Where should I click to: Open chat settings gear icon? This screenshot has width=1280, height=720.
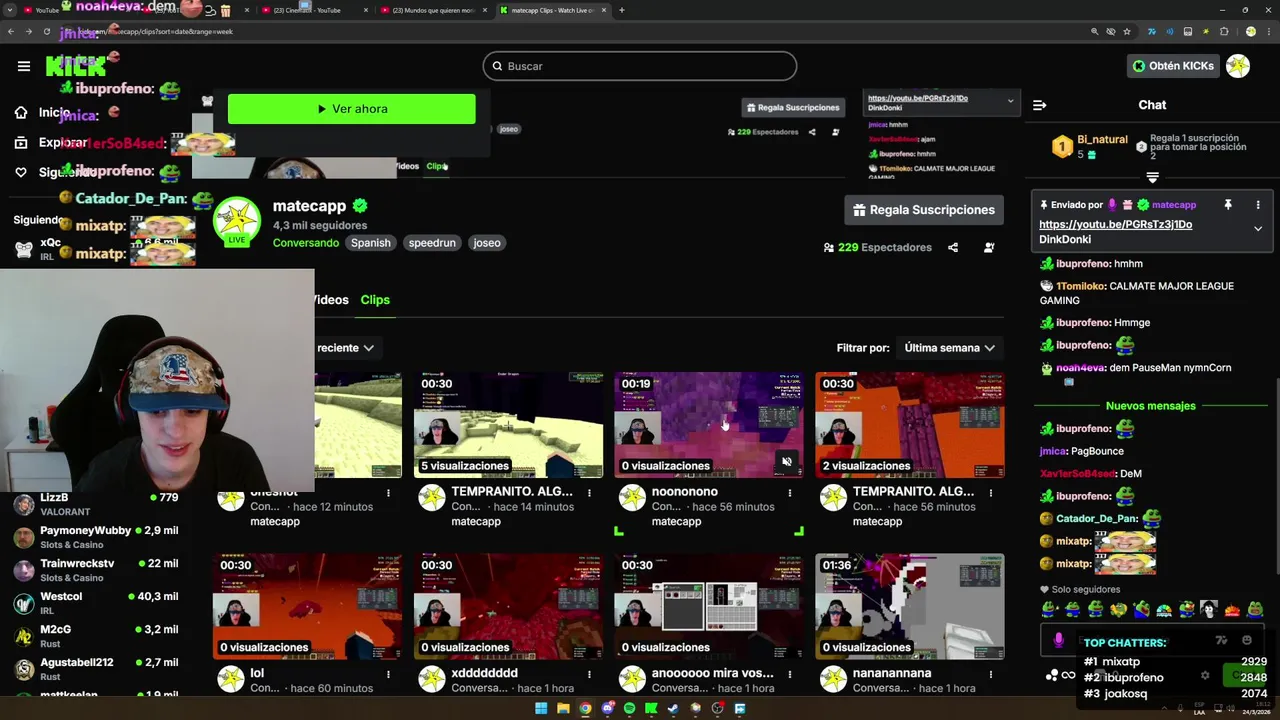click(1205, 676)
